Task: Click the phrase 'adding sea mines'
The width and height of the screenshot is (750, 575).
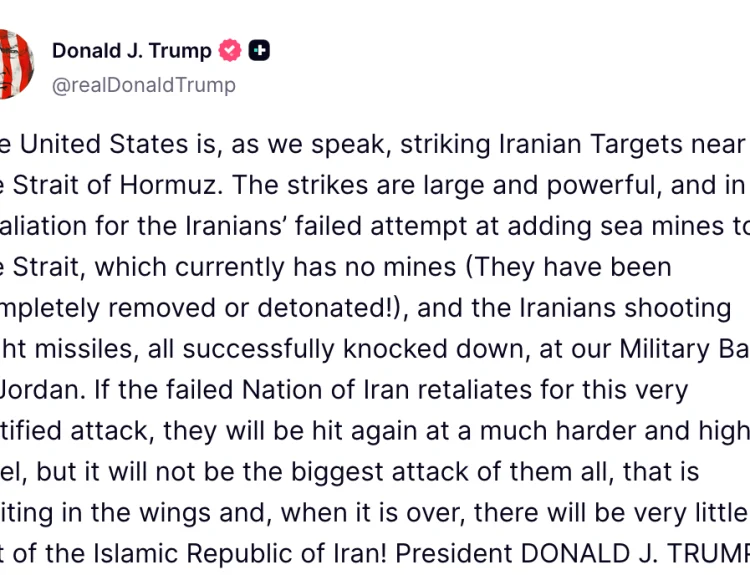Action: click(615, 226)
